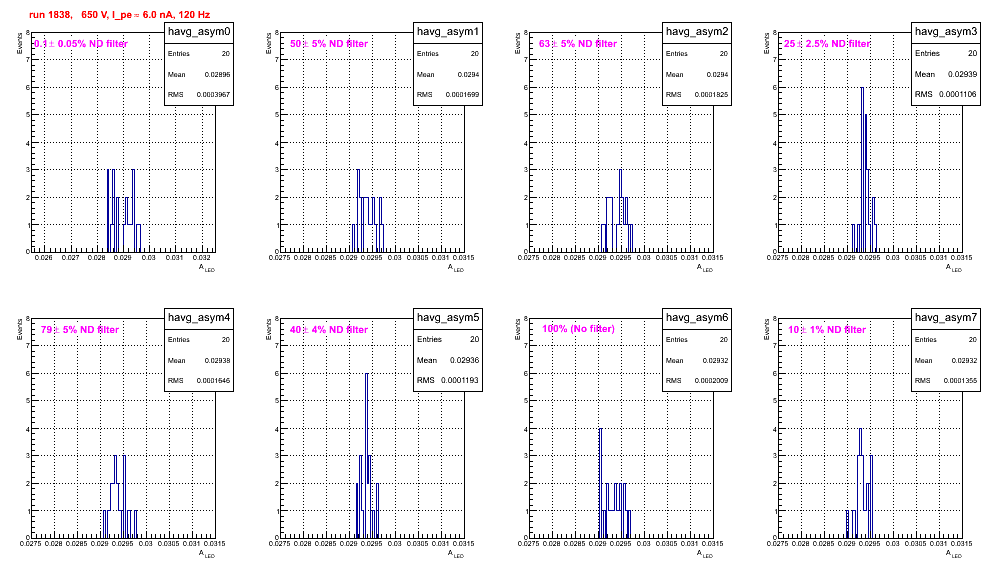Image resolution: width=996 pixels, height=572 pixels.
Task: Click RMS 0.0001106 in havg_asym3 stats
Action: pos(946,95)
